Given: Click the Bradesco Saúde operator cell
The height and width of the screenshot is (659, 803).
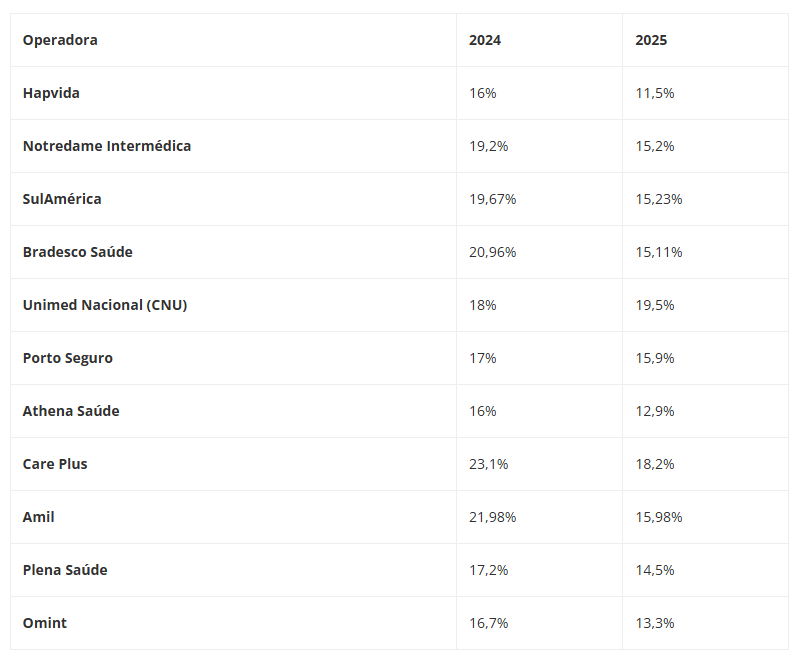Looking at the screenshot, I should click(78, 252).
